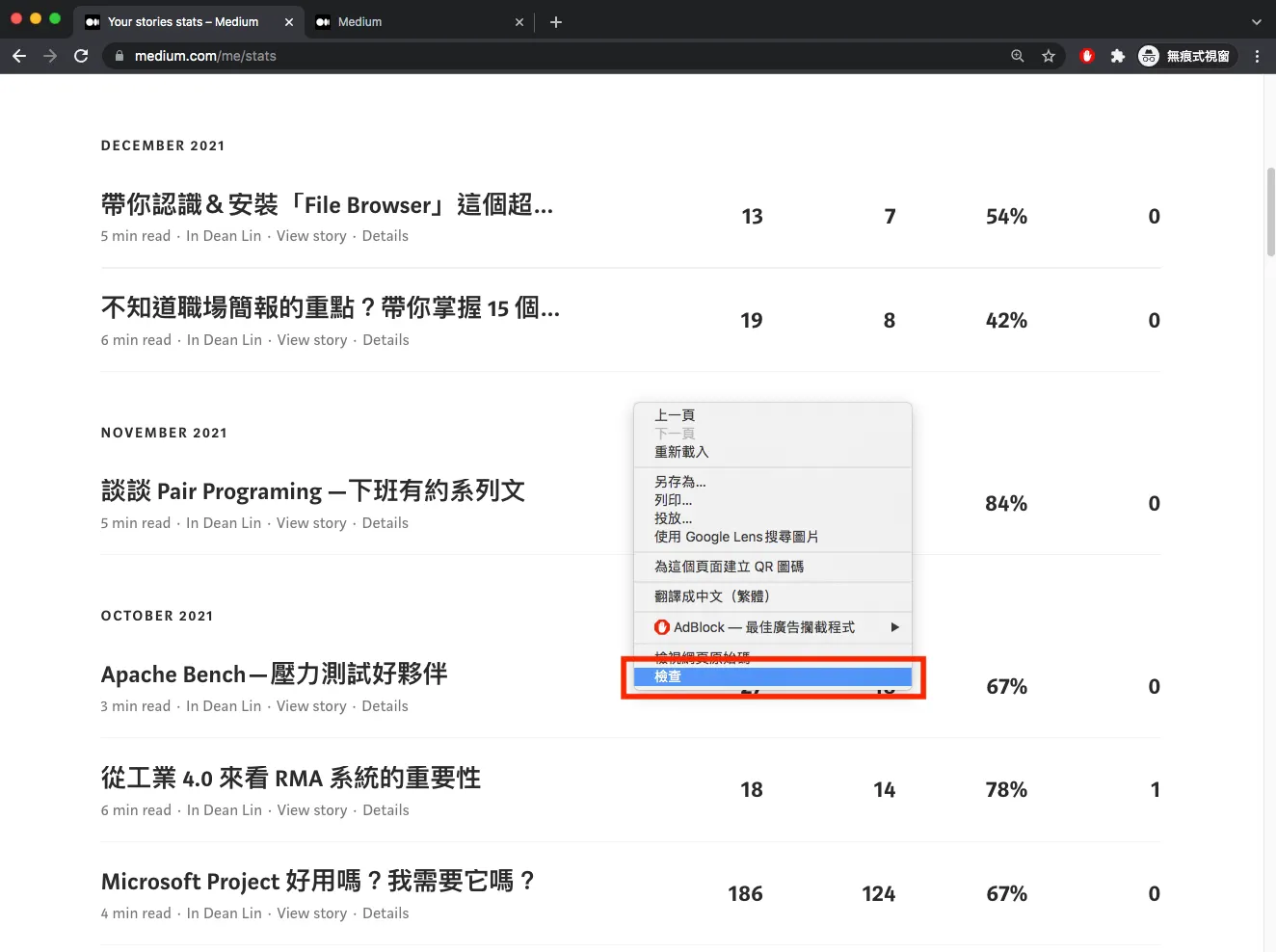Choose 檢查 (Inspect) in the context menu
Screen dimensions: 1276x952
point(773,676)
